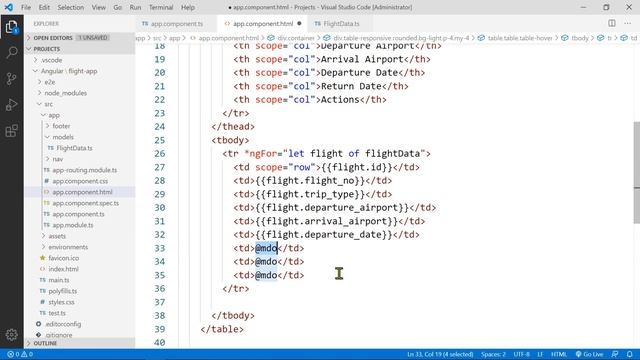Open Terminal menu
Viewport: 640px width, 360px height.
coord(161,7)
